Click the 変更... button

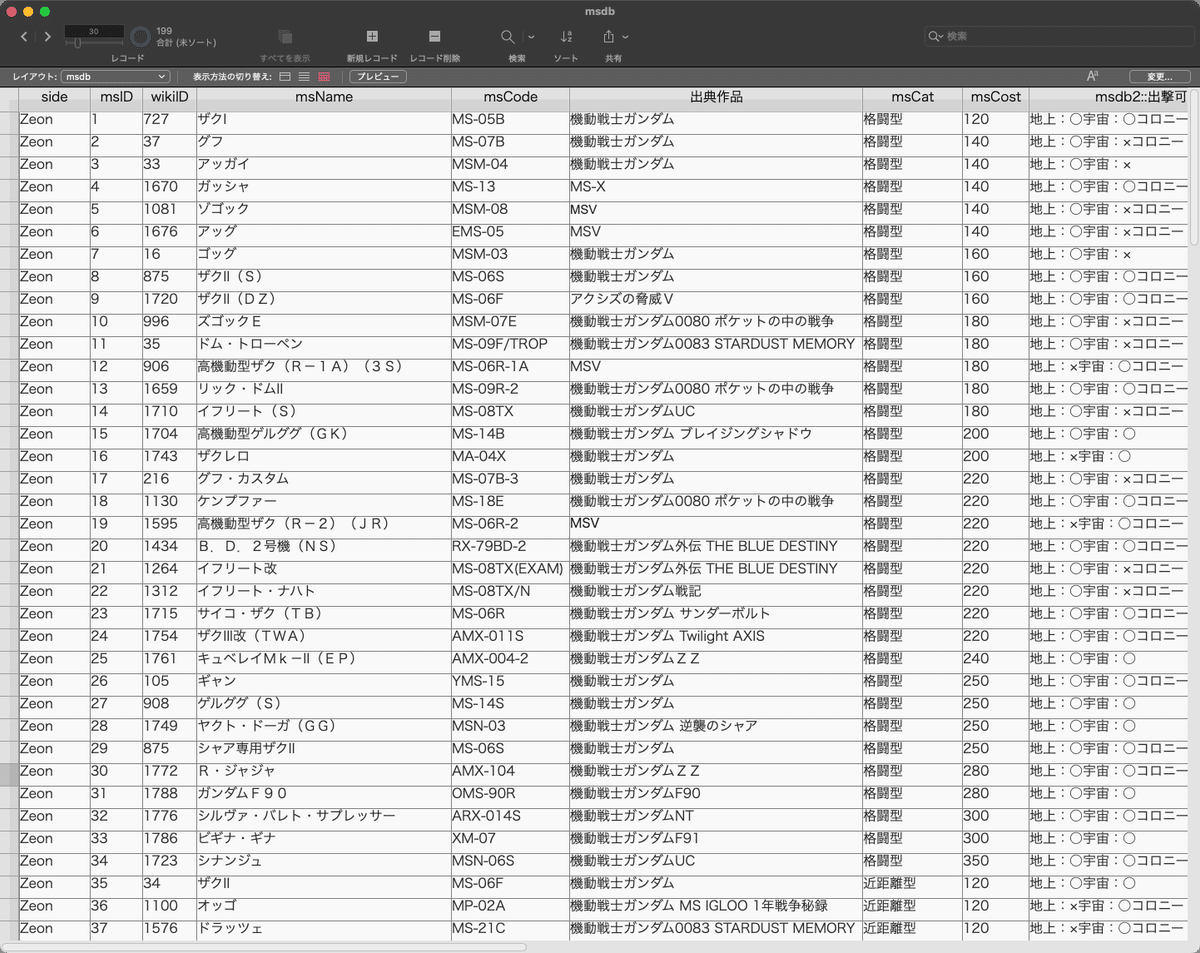pyautogui.click(x=1159, y=77)
